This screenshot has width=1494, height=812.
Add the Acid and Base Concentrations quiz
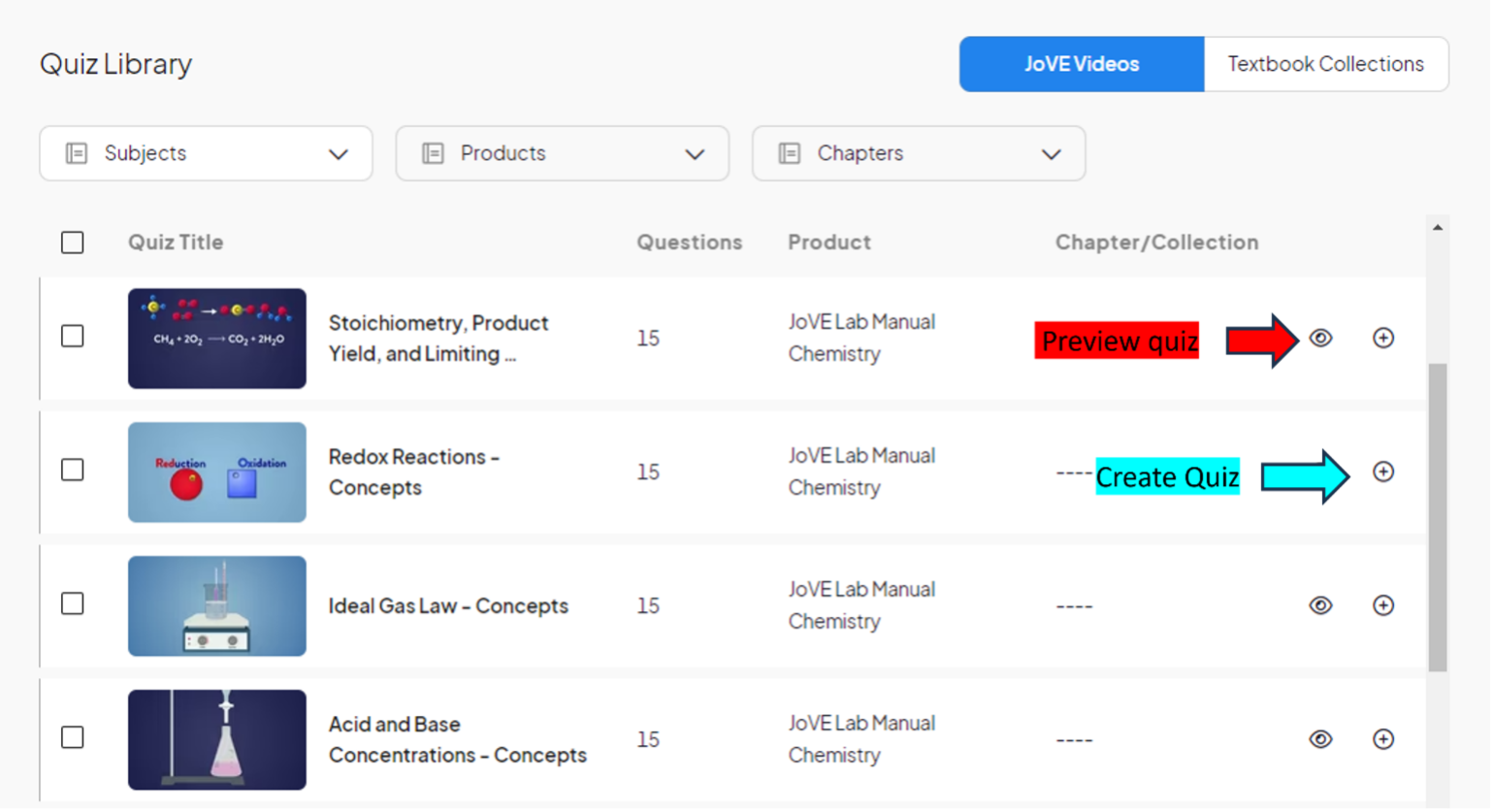coord(1383,739)
